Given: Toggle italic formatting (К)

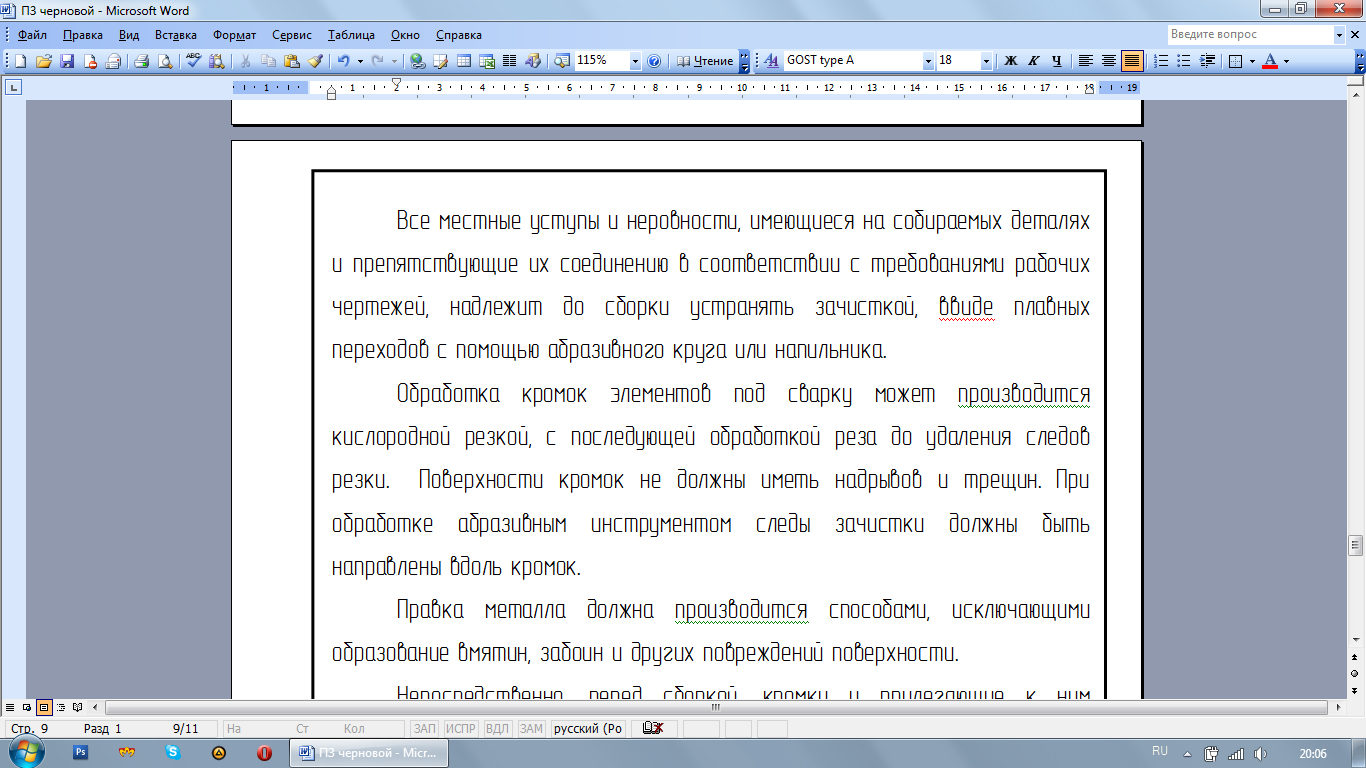Looking at the screenshot, I should pos(1034,61).
